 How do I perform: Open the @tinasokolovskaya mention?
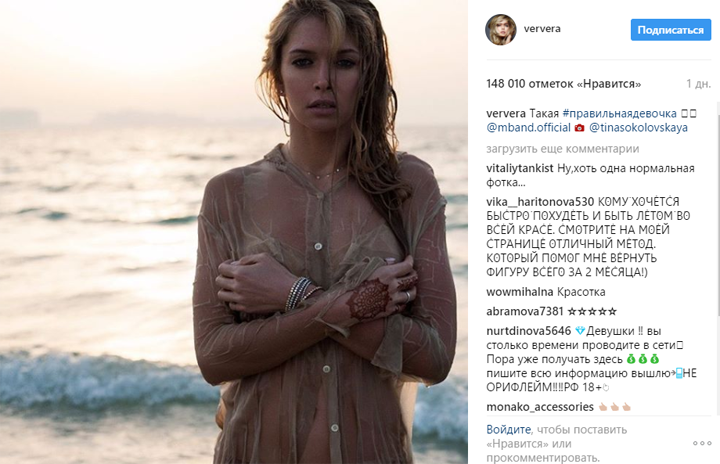pyautogui.click(x=638, y=128)
